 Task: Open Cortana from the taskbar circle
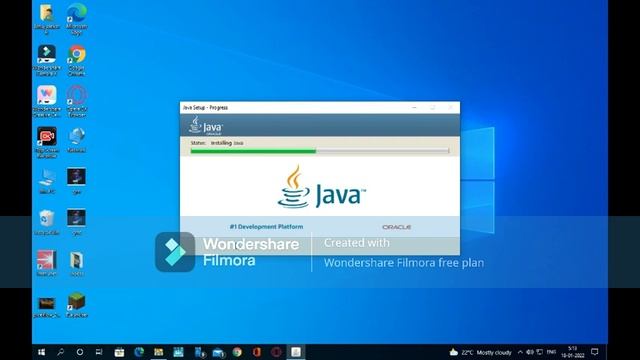(x=80, y=352)
